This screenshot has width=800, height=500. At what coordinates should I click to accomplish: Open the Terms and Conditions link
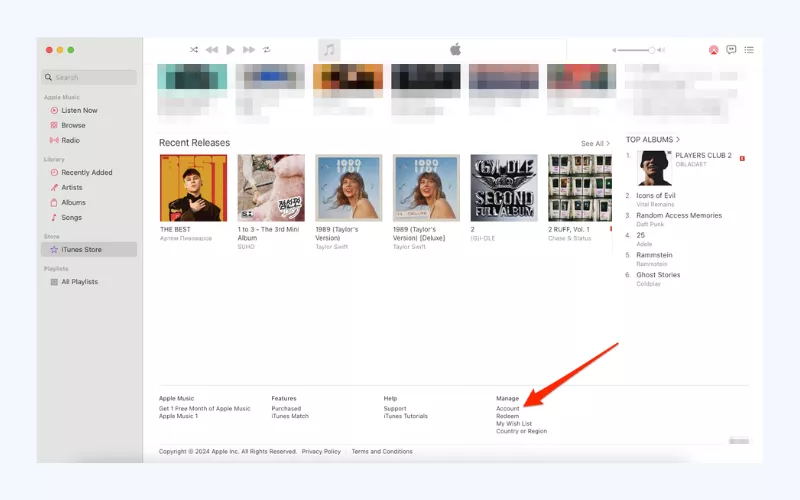382,452
